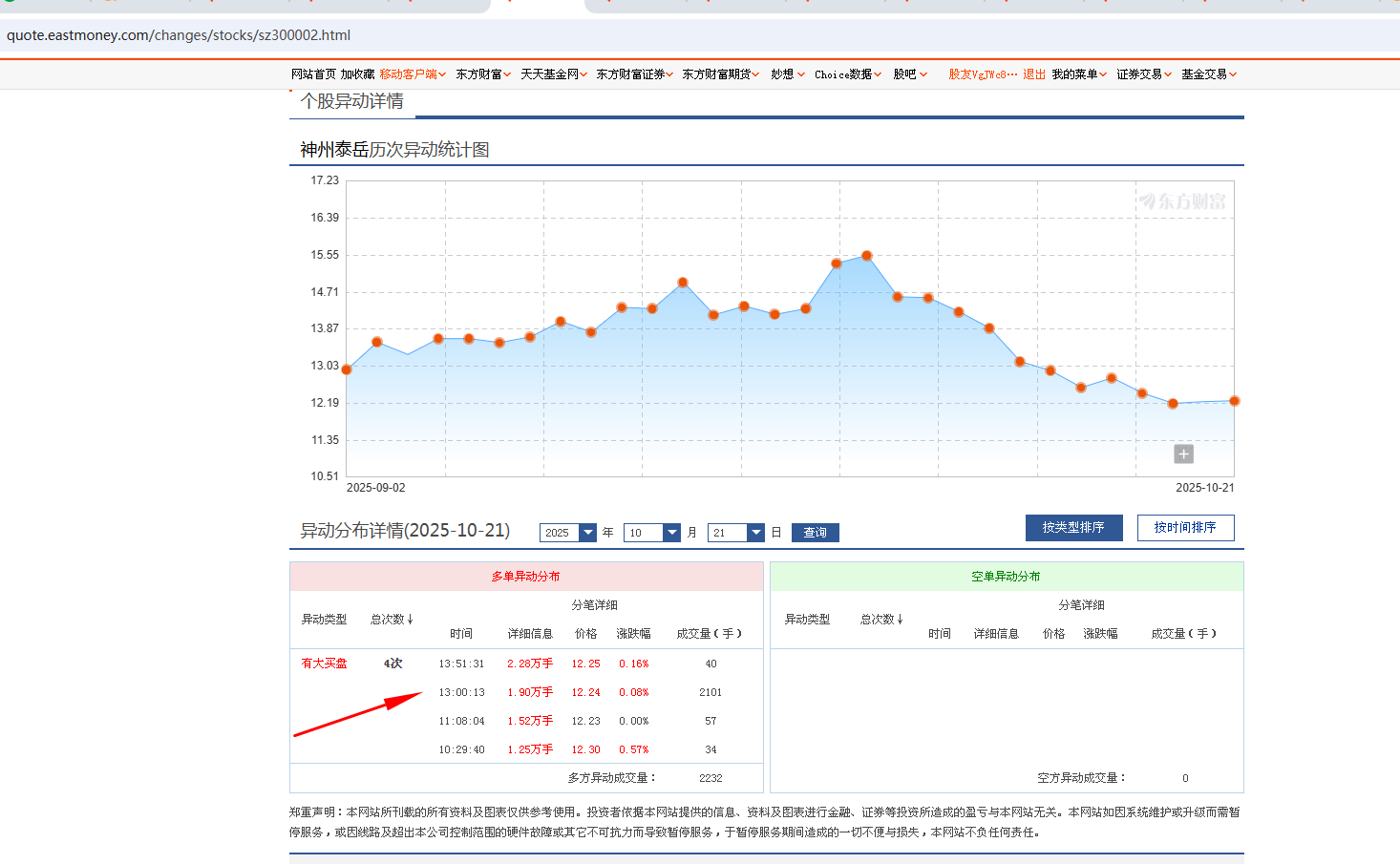Open the day 21 dropdown

click(736, 533)
